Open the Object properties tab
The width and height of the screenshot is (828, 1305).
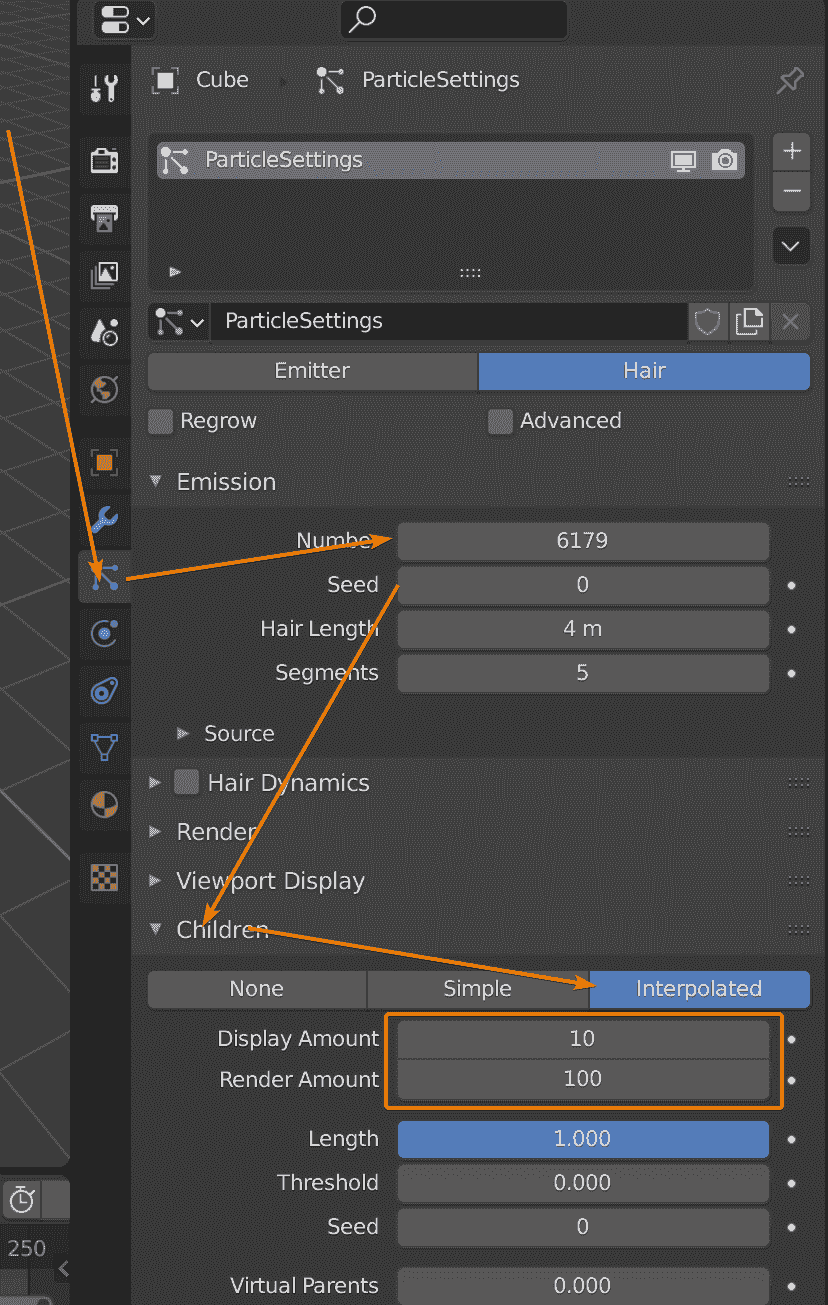pos(104,462)
